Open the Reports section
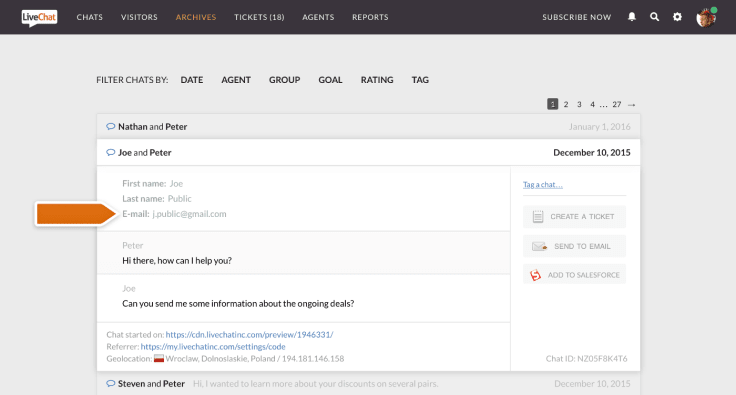 (x=370, y=17)
